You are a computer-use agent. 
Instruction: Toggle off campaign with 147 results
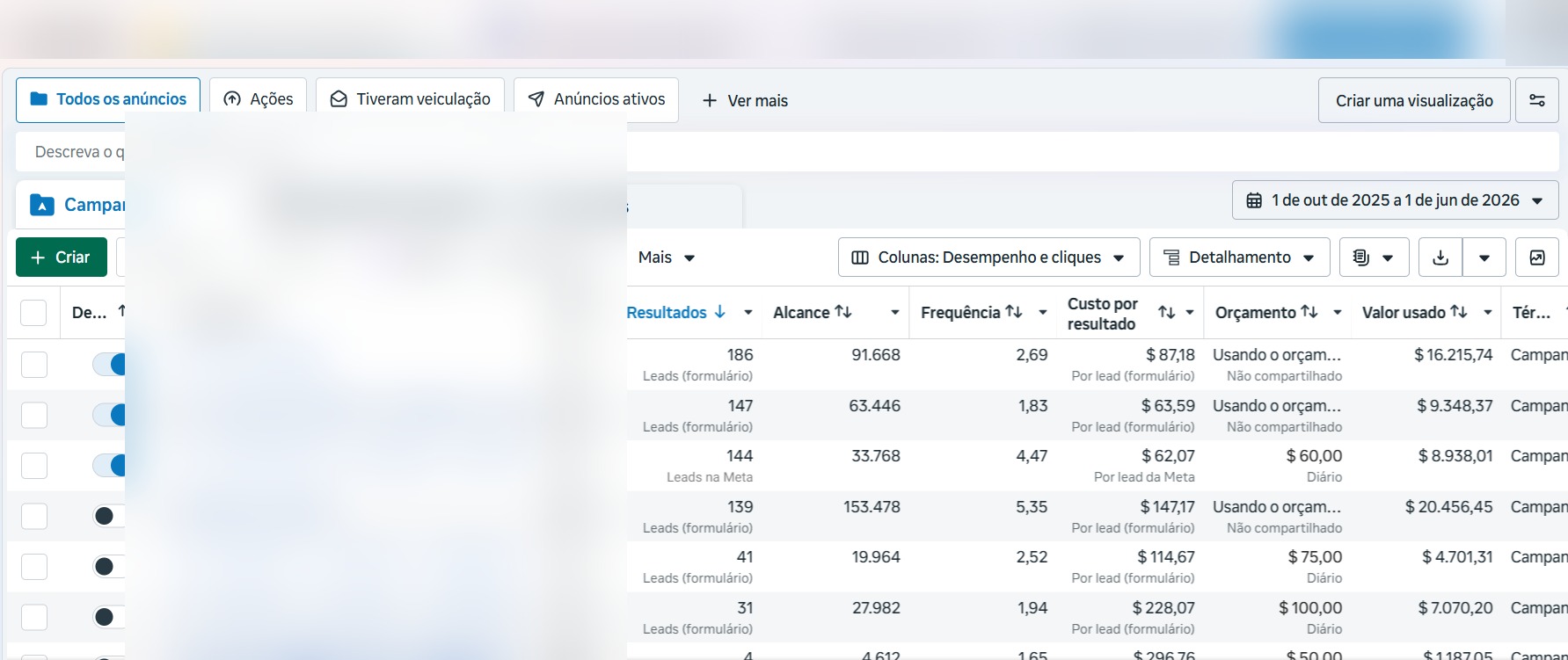(110, 415)
